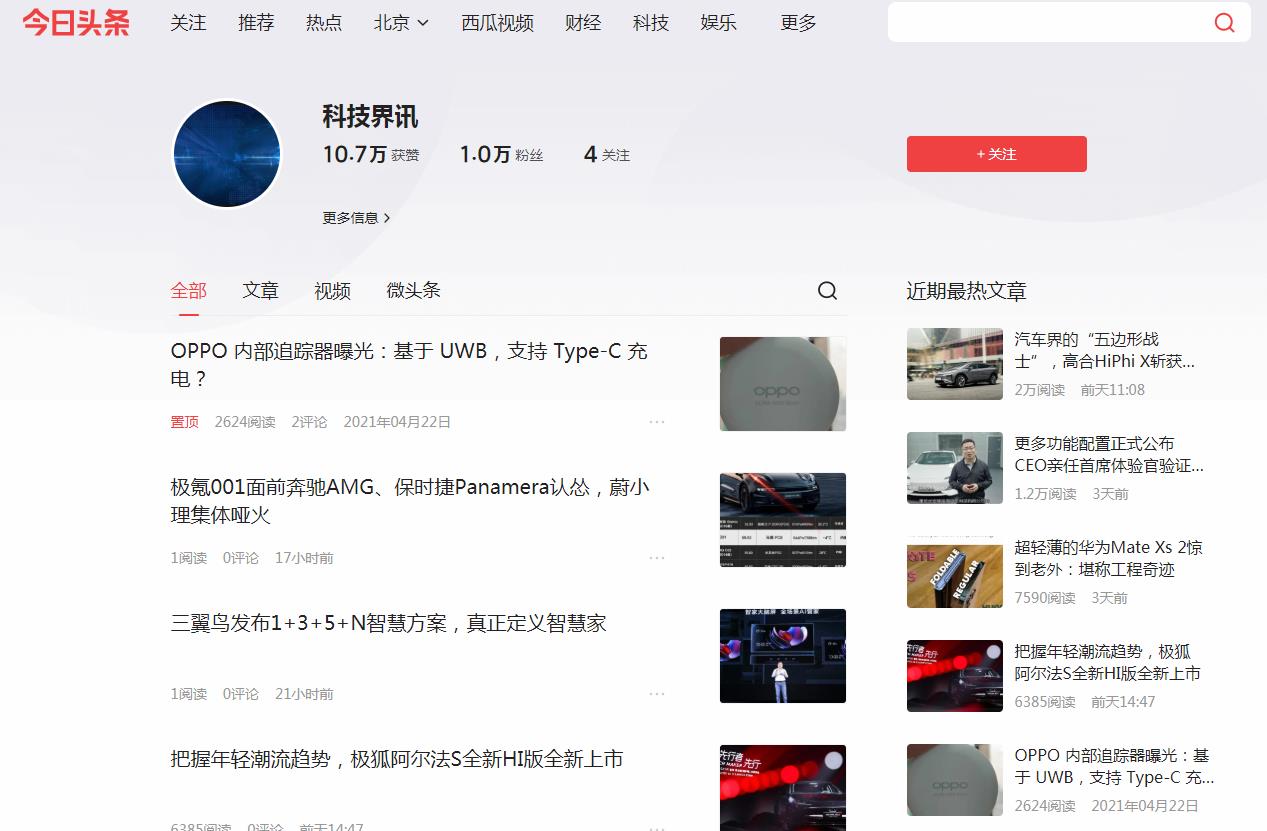Screen dimensions: 1267x831
Task: Click the 近期最热文章 heading
Action: (966, 291)
